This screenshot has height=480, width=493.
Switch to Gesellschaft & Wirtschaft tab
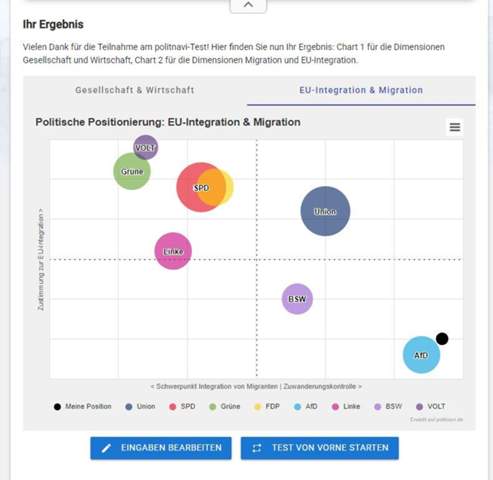[x=135, y=90]
